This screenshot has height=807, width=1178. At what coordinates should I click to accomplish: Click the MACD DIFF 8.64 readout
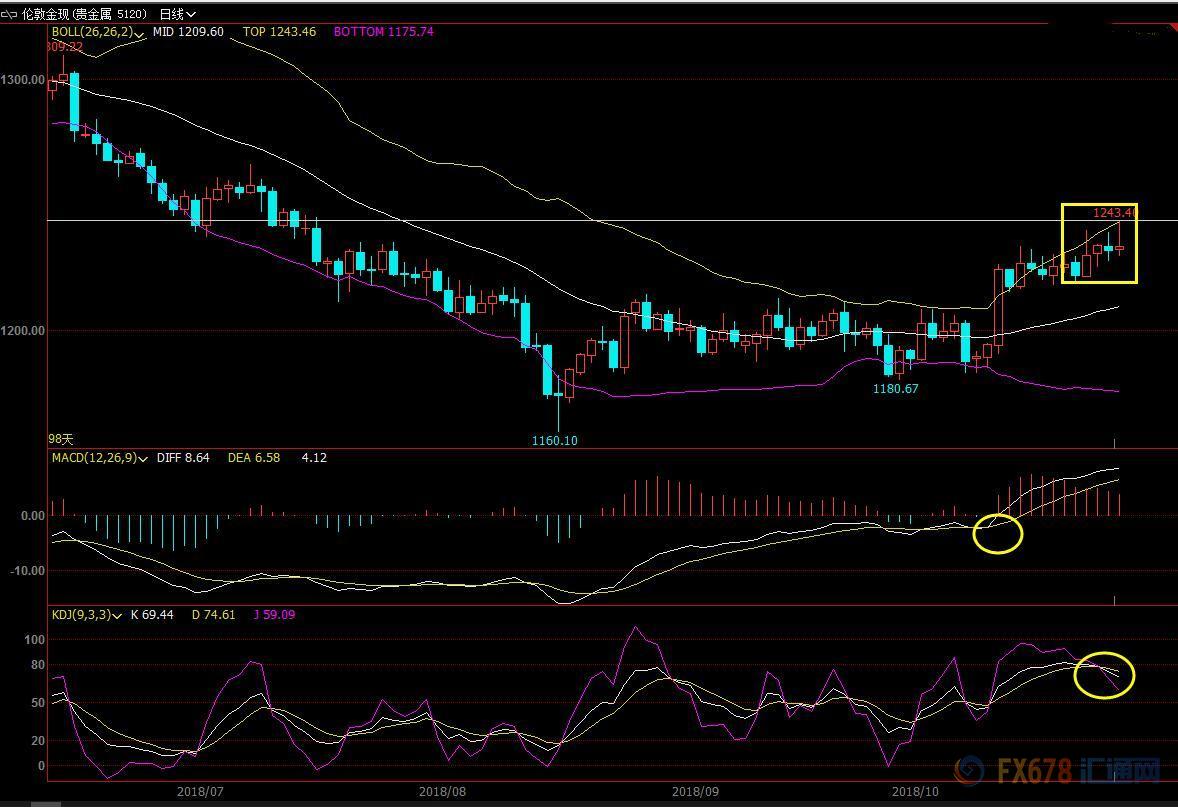183,458
